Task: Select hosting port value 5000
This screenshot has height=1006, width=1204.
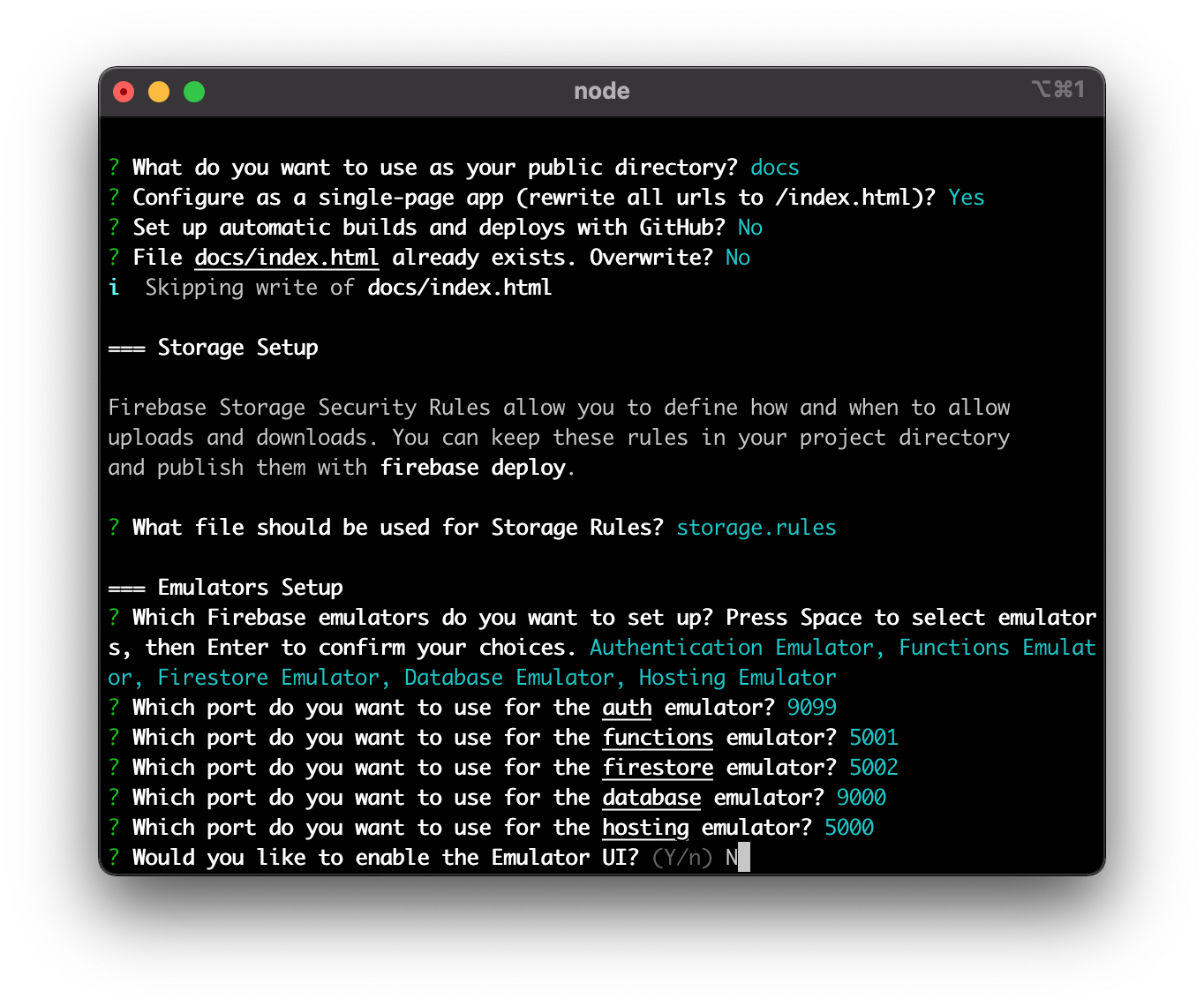Action: point(849,828)
